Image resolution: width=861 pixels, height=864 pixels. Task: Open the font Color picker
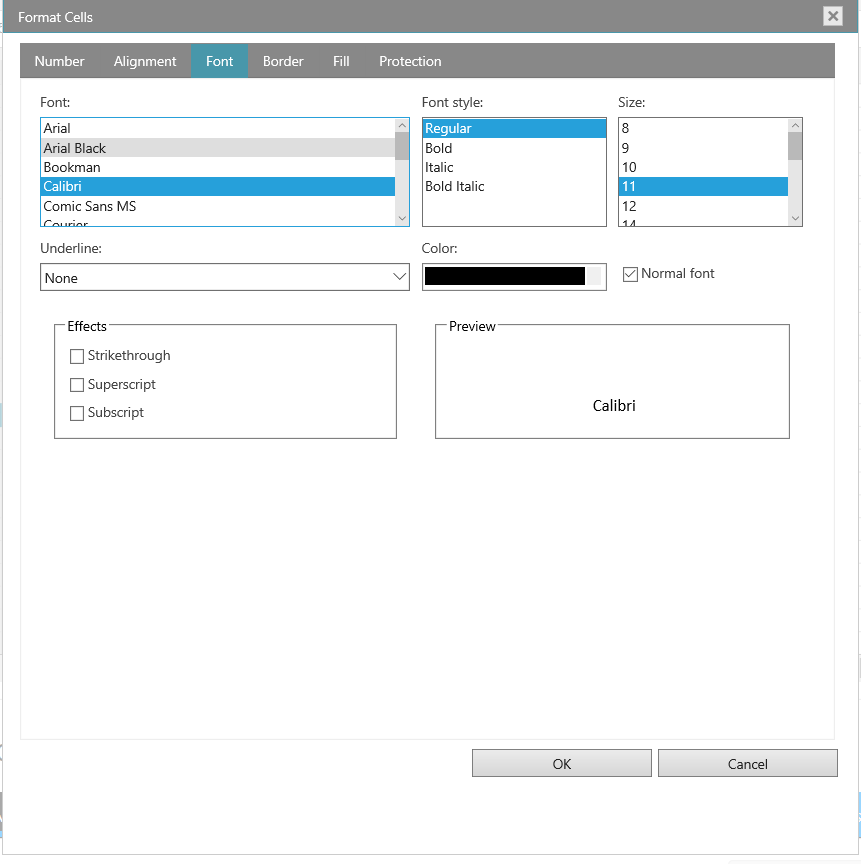click(513, 277)
